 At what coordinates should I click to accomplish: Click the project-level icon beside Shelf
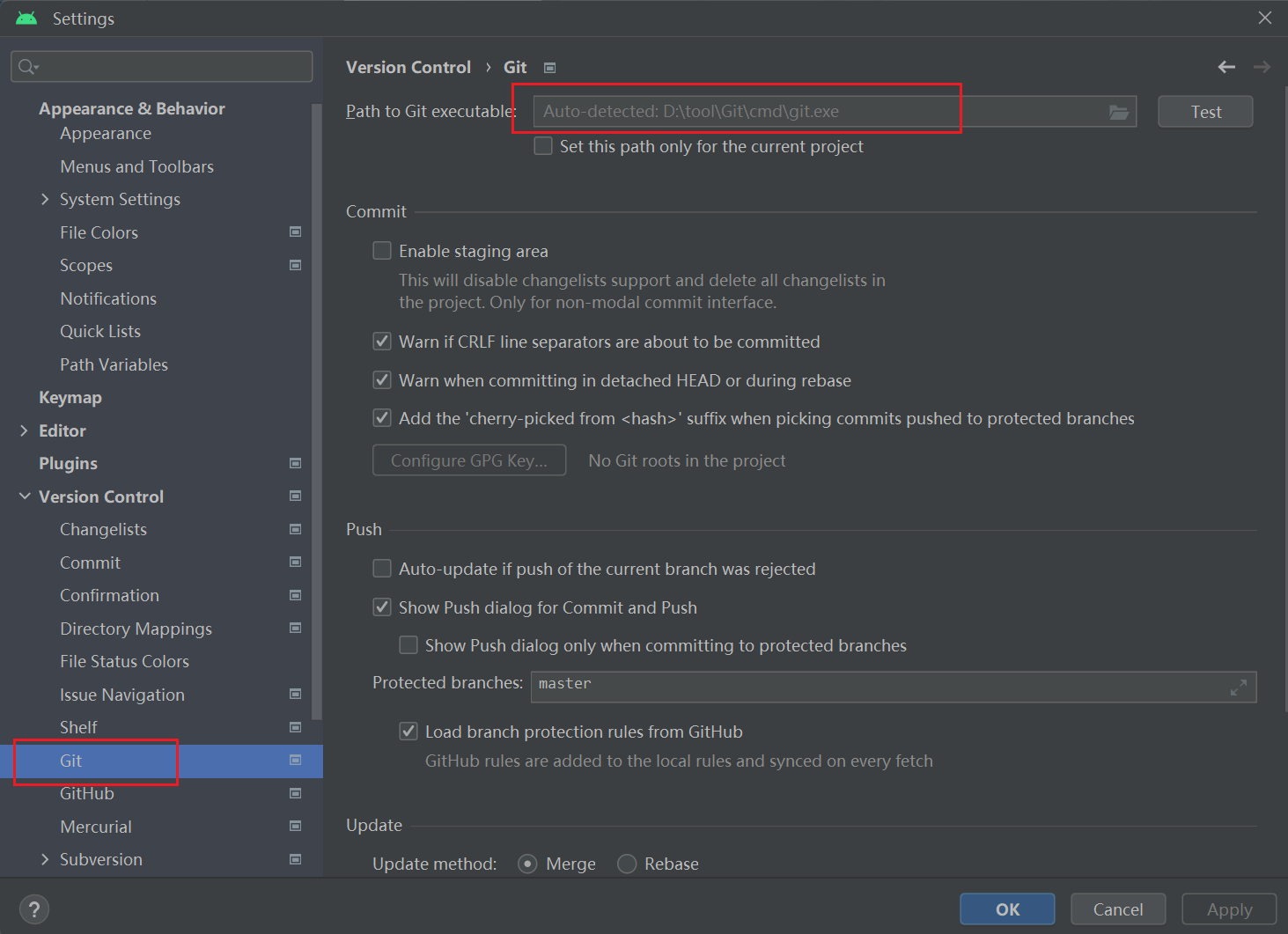[296, 727]
